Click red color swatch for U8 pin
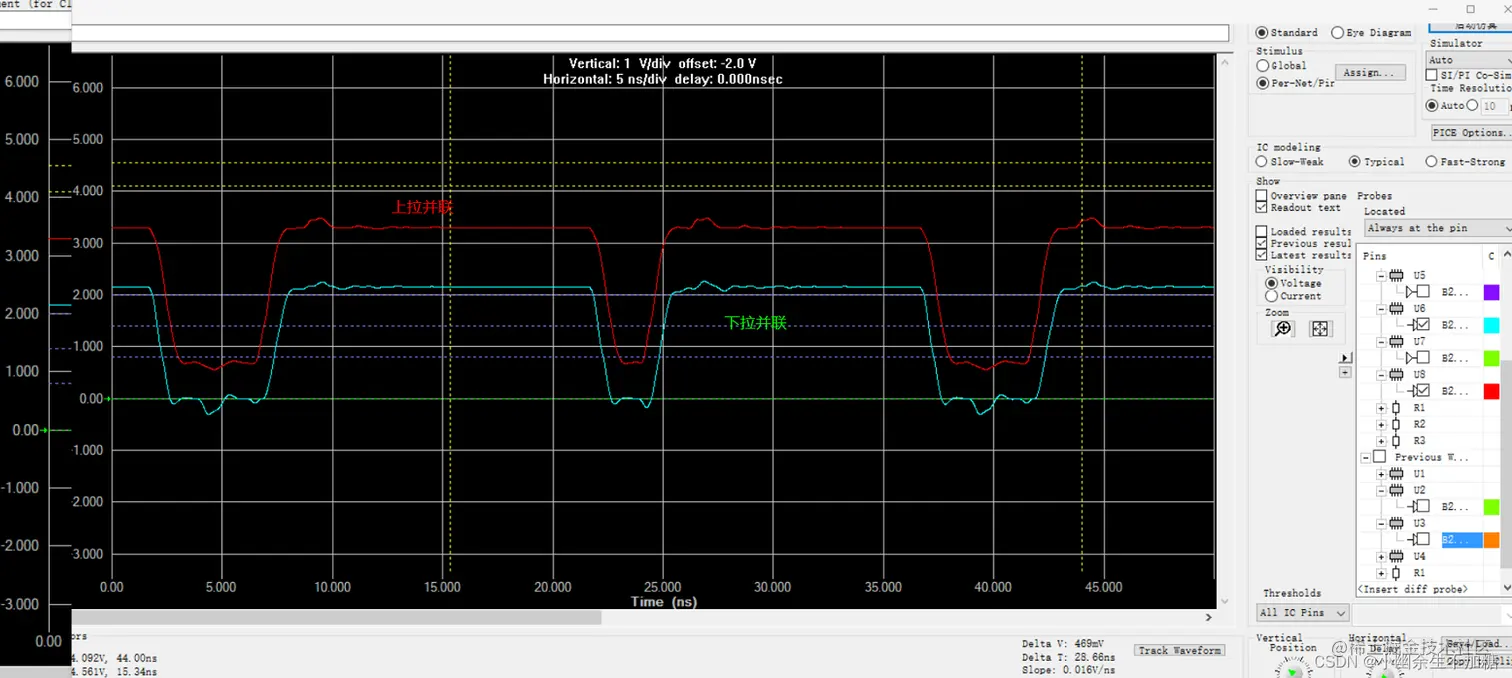Screen dimensions: 1512x678 1491,391
